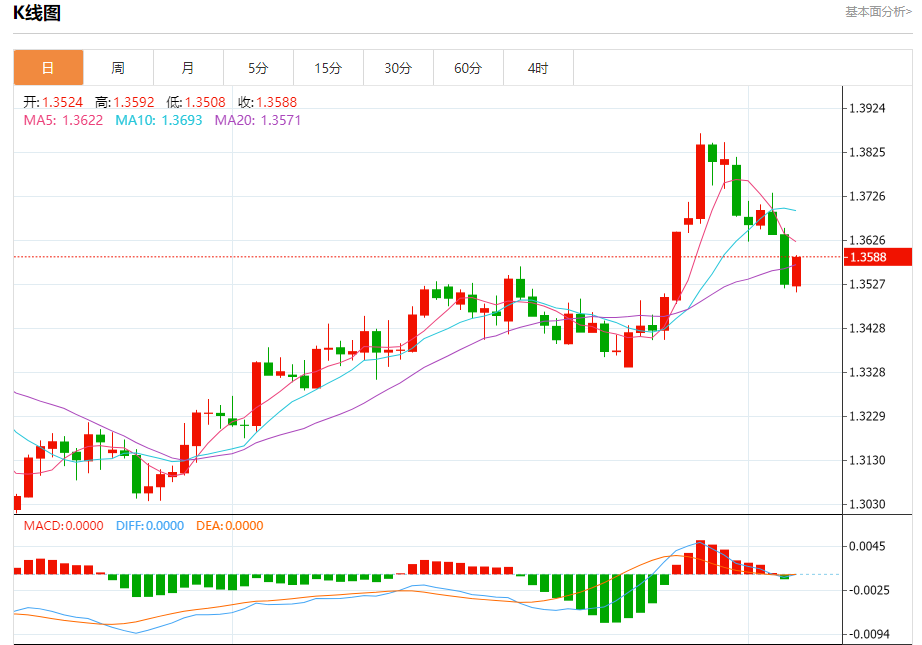This screenshot has height=645, width=922.
Task: Click the rightmost red candlestick on chart
Action: (797, 271)
